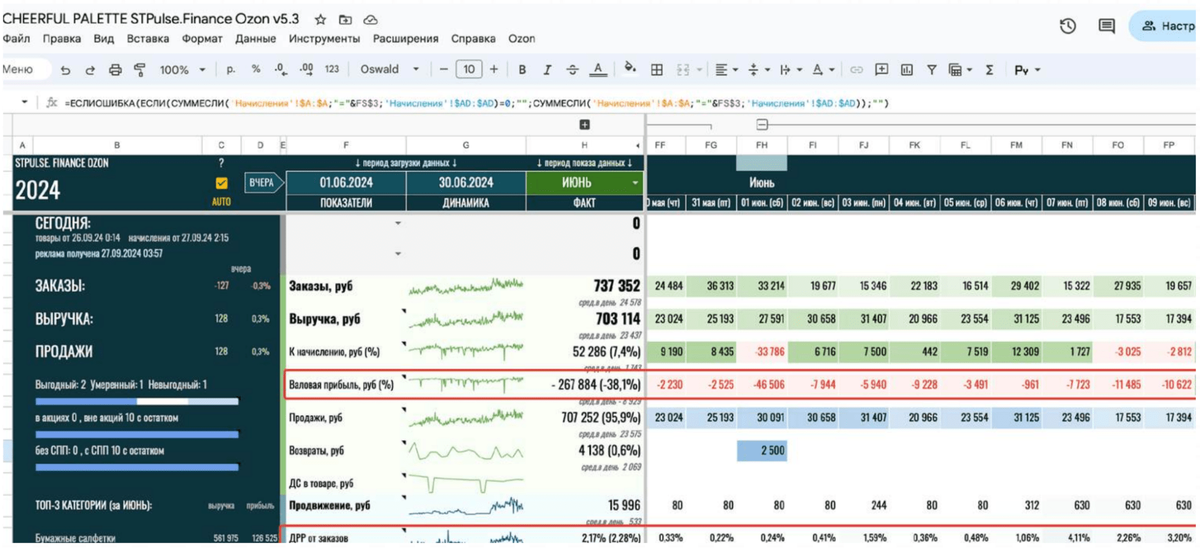Star the document
The height and width of the screenshot is (549, 1200).
(321, 19)
